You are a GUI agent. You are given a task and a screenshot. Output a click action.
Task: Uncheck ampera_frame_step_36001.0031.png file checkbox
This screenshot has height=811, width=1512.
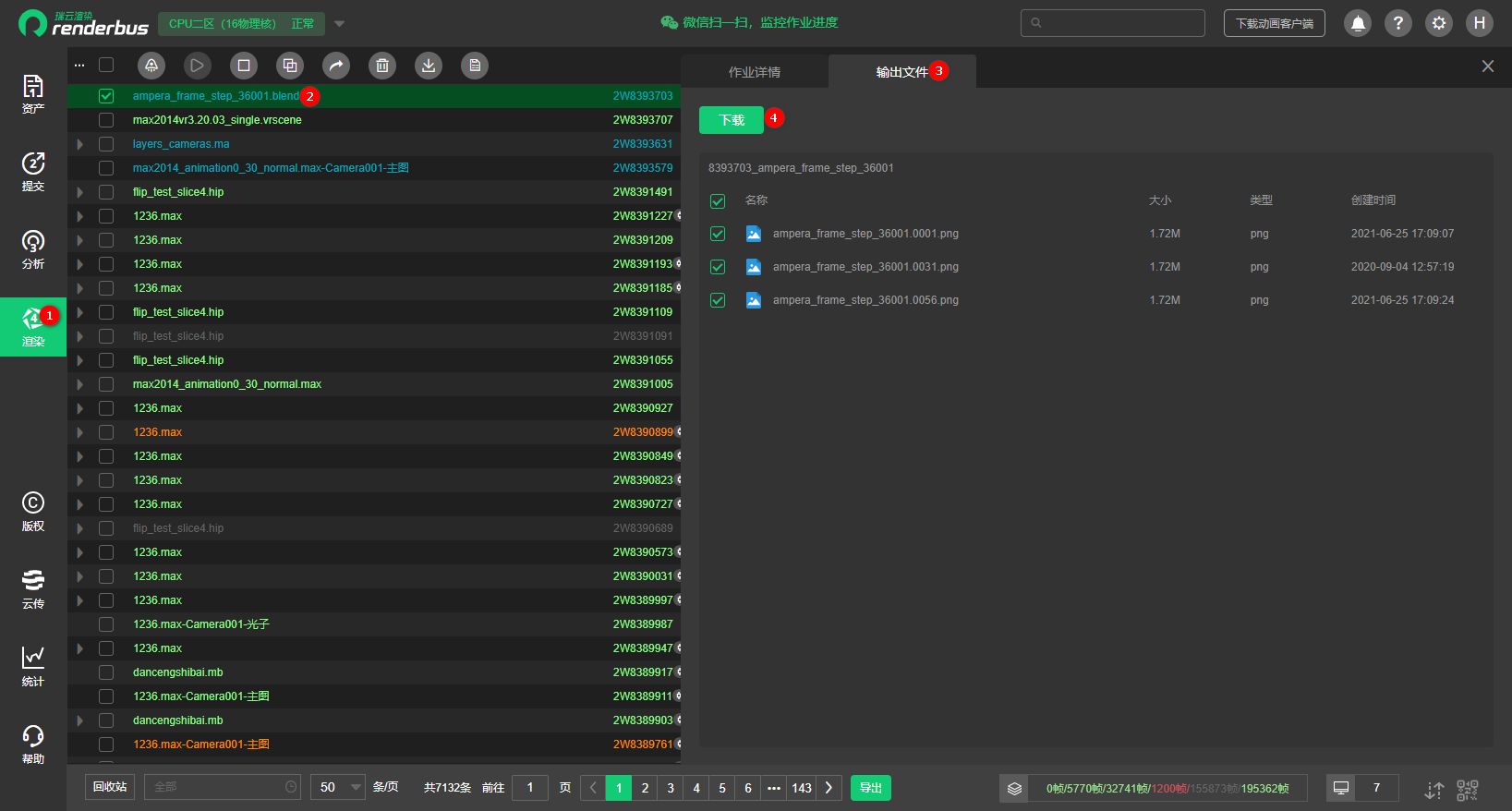click(x=718, y=267)
